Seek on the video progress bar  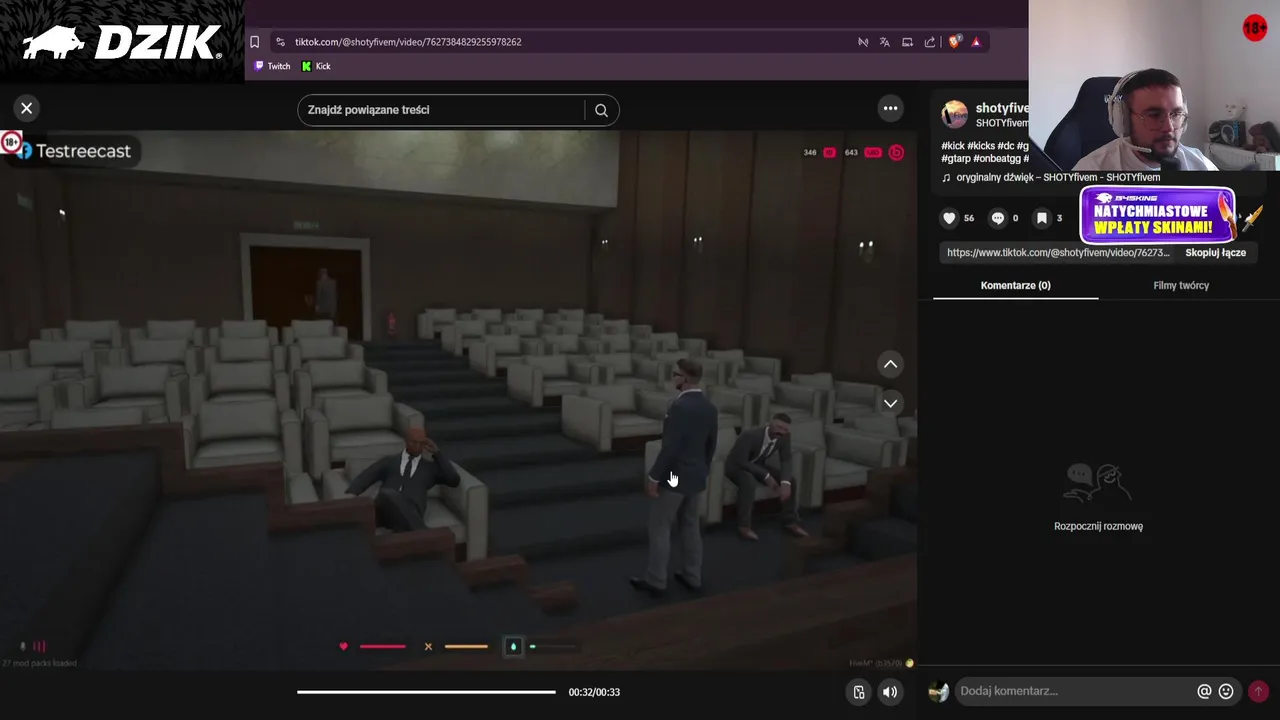pyautogui.click(x=426, y=692)
